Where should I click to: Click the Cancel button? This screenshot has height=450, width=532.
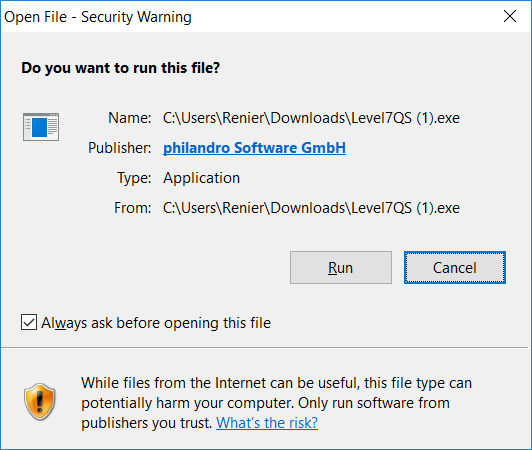pyautogui.click(x=455, y=267)
